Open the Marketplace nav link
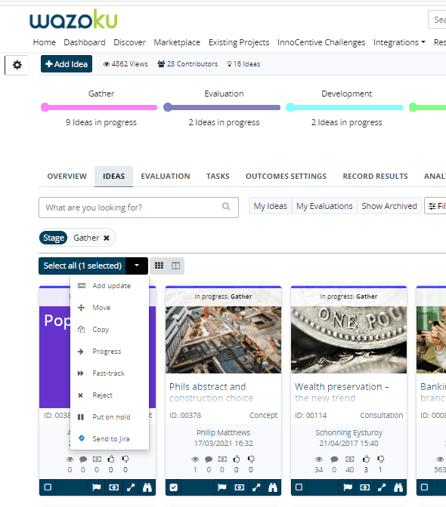This screenshot has width=446, height=507. point(177,42)
